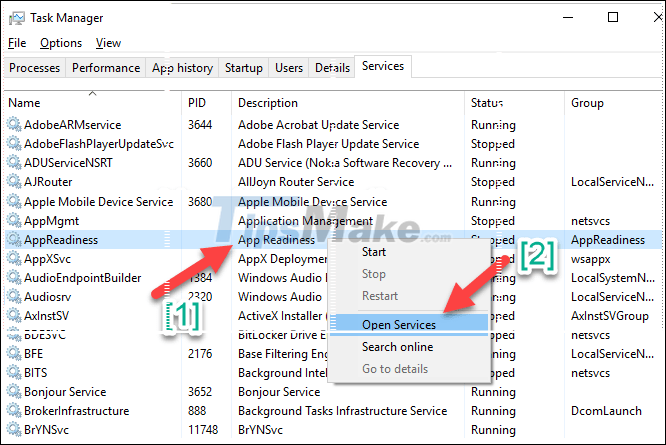Open the View menu
Viewport: 666px width, 445px height.
coord(108,43)
